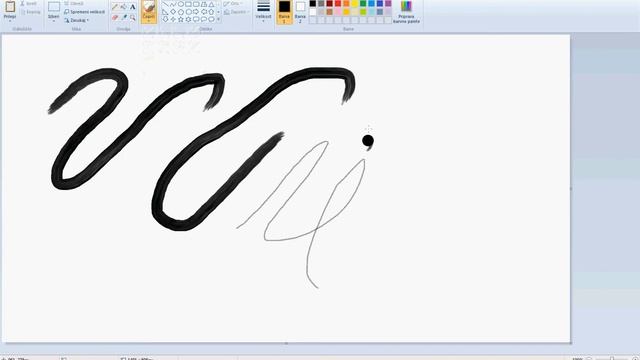Pick the green palette swatch
The height and width of the screenshot is (360, 640).
tap(363, 4)
